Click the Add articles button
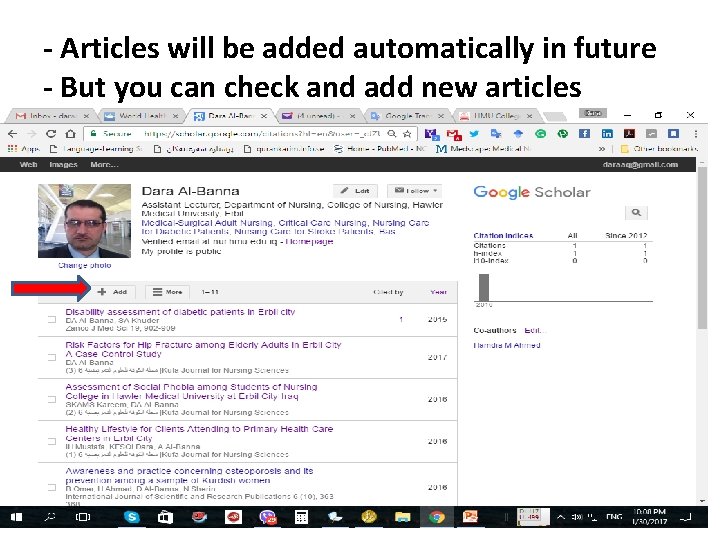Viewport: 720px width, 540px height. tap(113, 292)
